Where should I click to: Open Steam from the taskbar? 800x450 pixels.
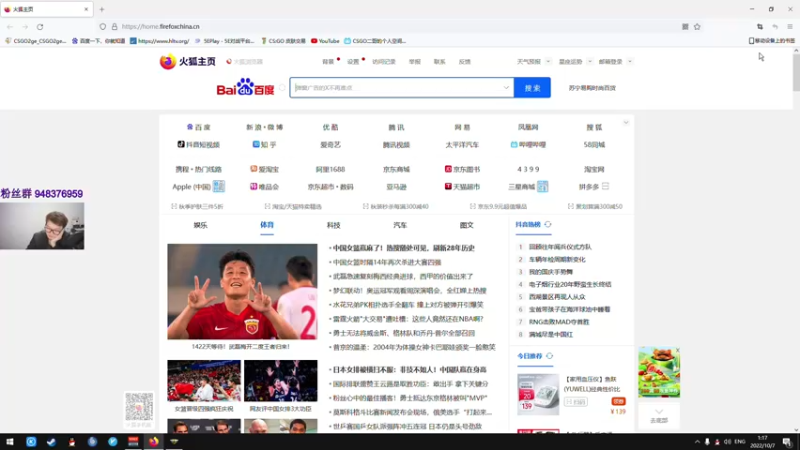(x=51, y=442)
